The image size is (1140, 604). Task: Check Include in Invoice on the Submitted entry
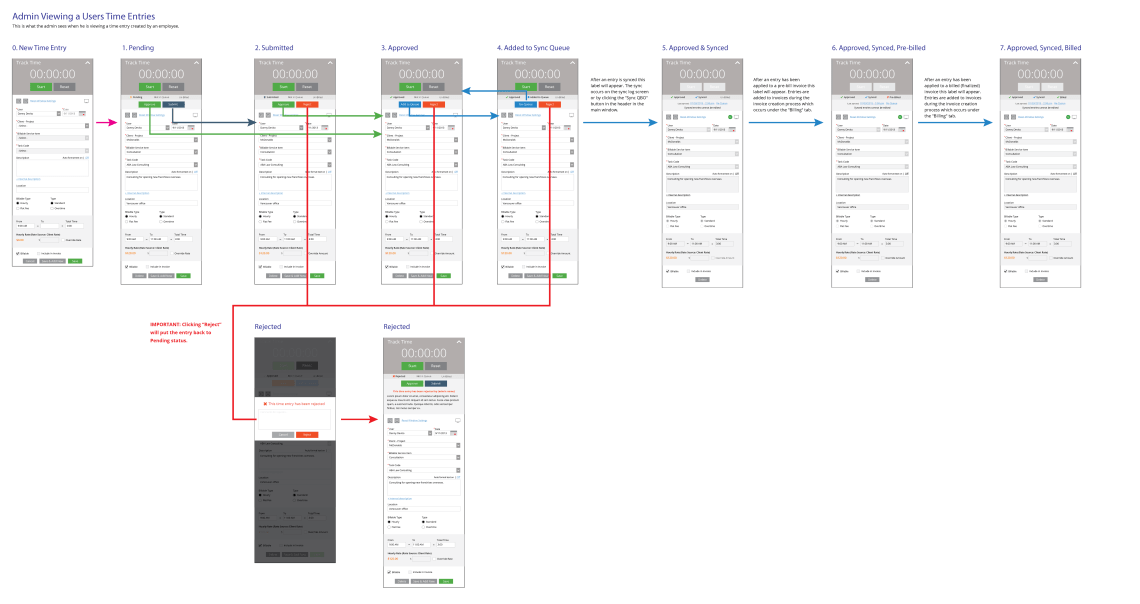pyautogui.click(x=283, y=265)
